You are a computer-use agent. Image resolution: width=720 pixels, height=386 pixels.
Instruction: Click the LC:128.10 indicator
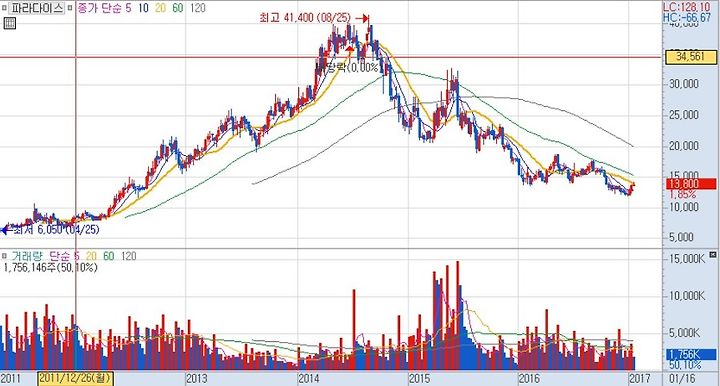687,7
